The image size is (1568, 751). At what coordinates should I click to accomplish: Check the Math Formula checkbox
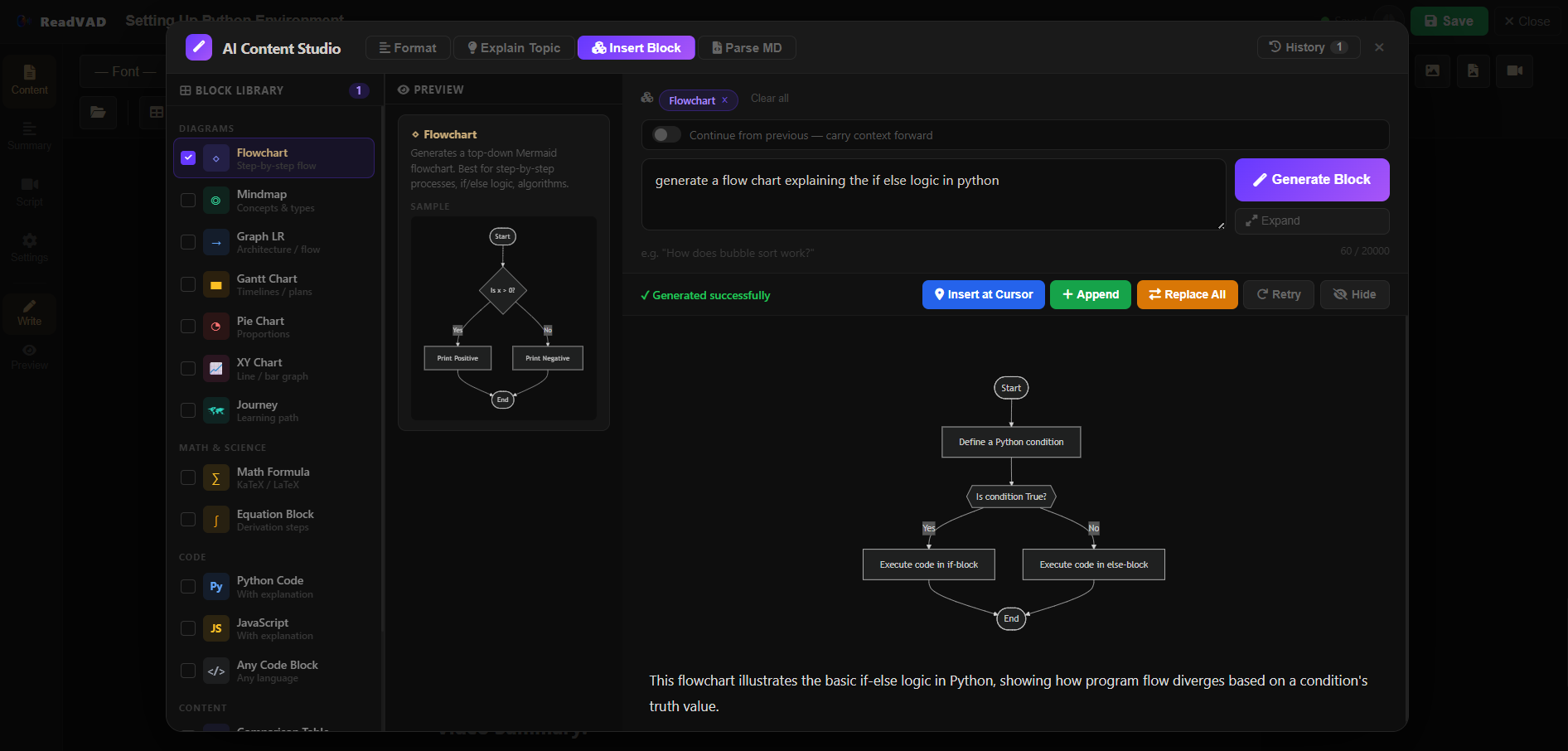(188, 477)
